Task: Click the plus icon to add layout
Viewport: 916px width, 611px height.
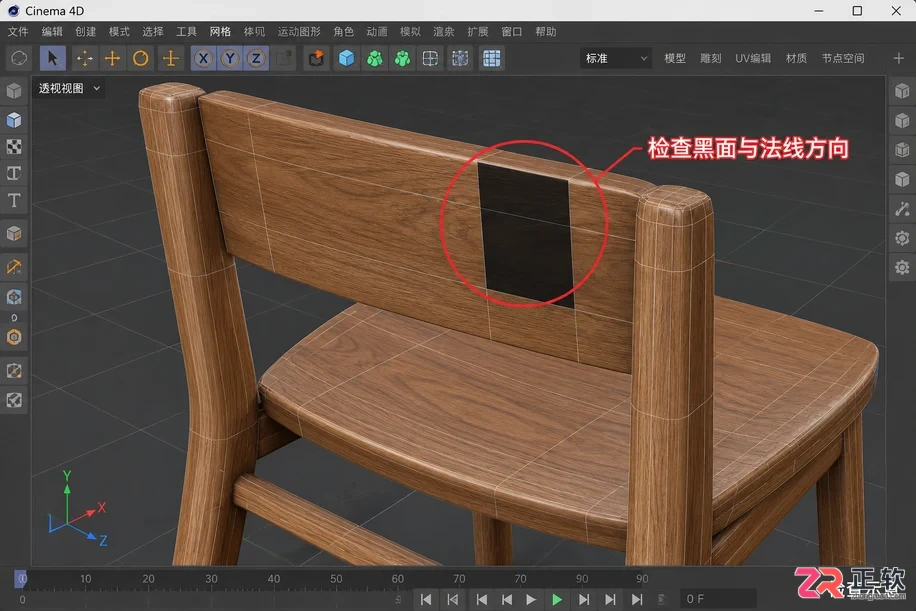Action: 899,58
